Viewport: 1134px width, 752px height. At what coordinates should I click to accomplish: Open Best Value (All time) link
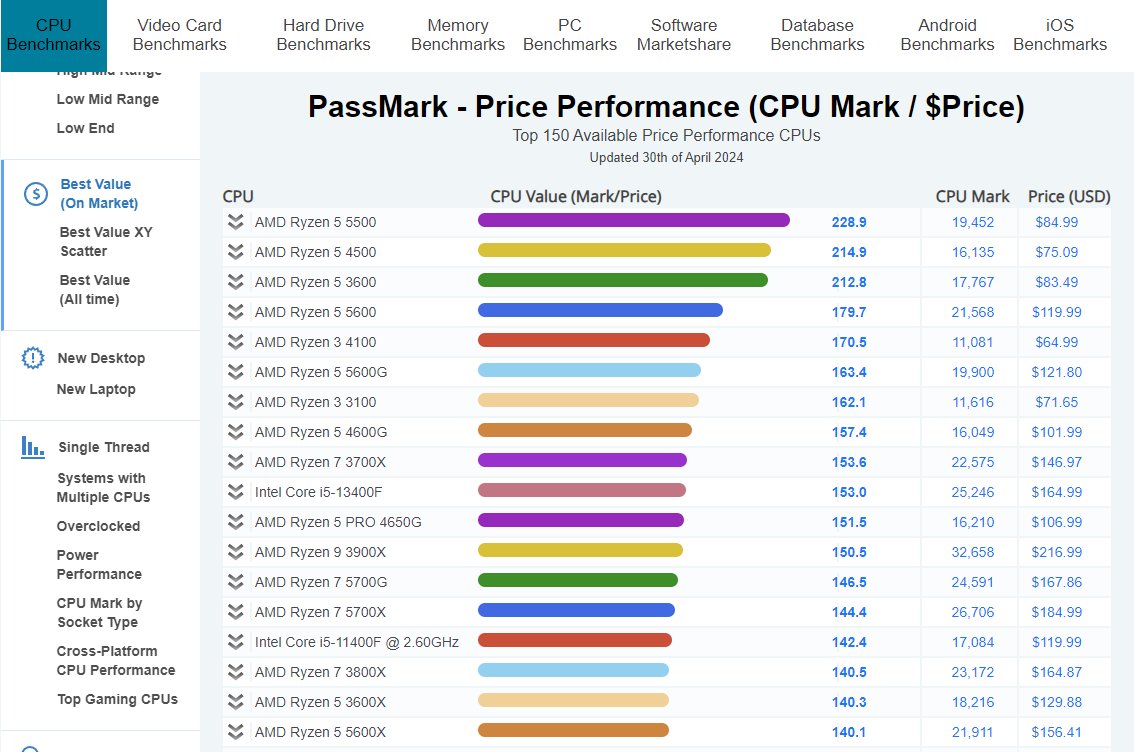point(95,289)
